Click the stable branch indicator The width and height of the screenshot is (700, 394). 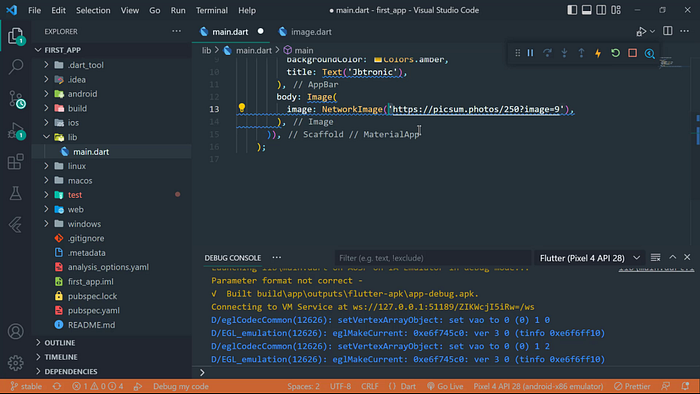coord(26,386)
